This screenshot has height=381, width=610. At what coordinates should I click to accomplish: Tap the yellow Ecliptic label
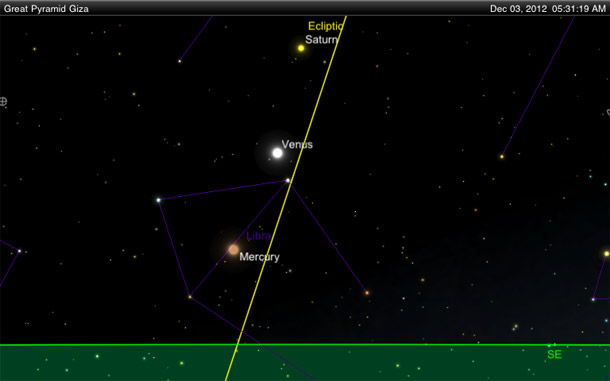coord(326,26)
